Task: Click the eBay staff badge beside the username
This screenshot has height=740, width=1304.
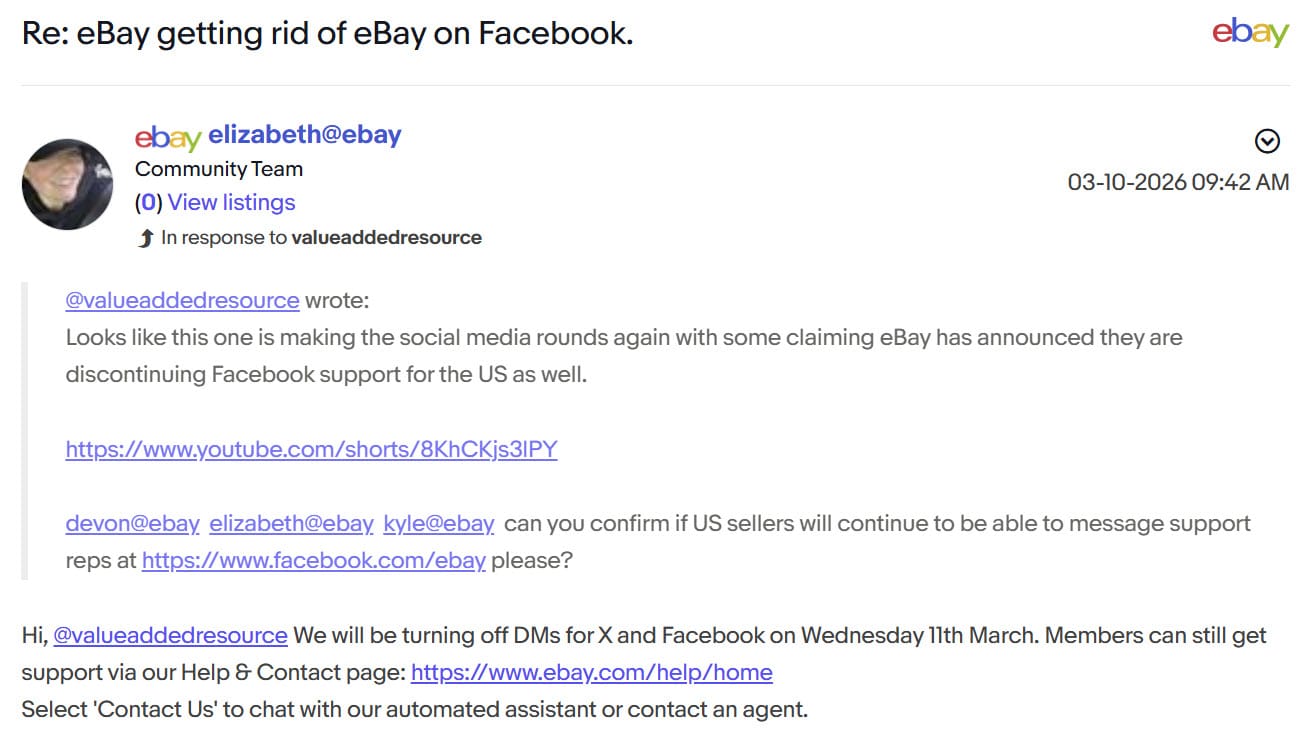Action: (168, 137)
